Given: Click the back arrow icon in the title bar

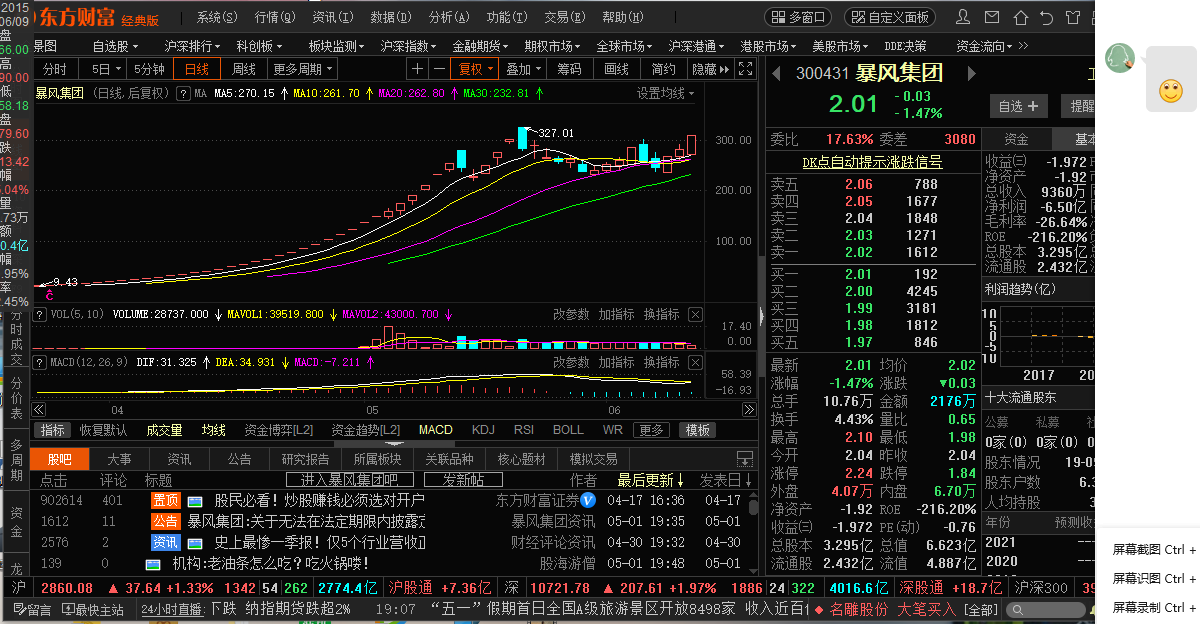Looking at the screenshot, I should pyautogui.click(x=1046, y=17).
